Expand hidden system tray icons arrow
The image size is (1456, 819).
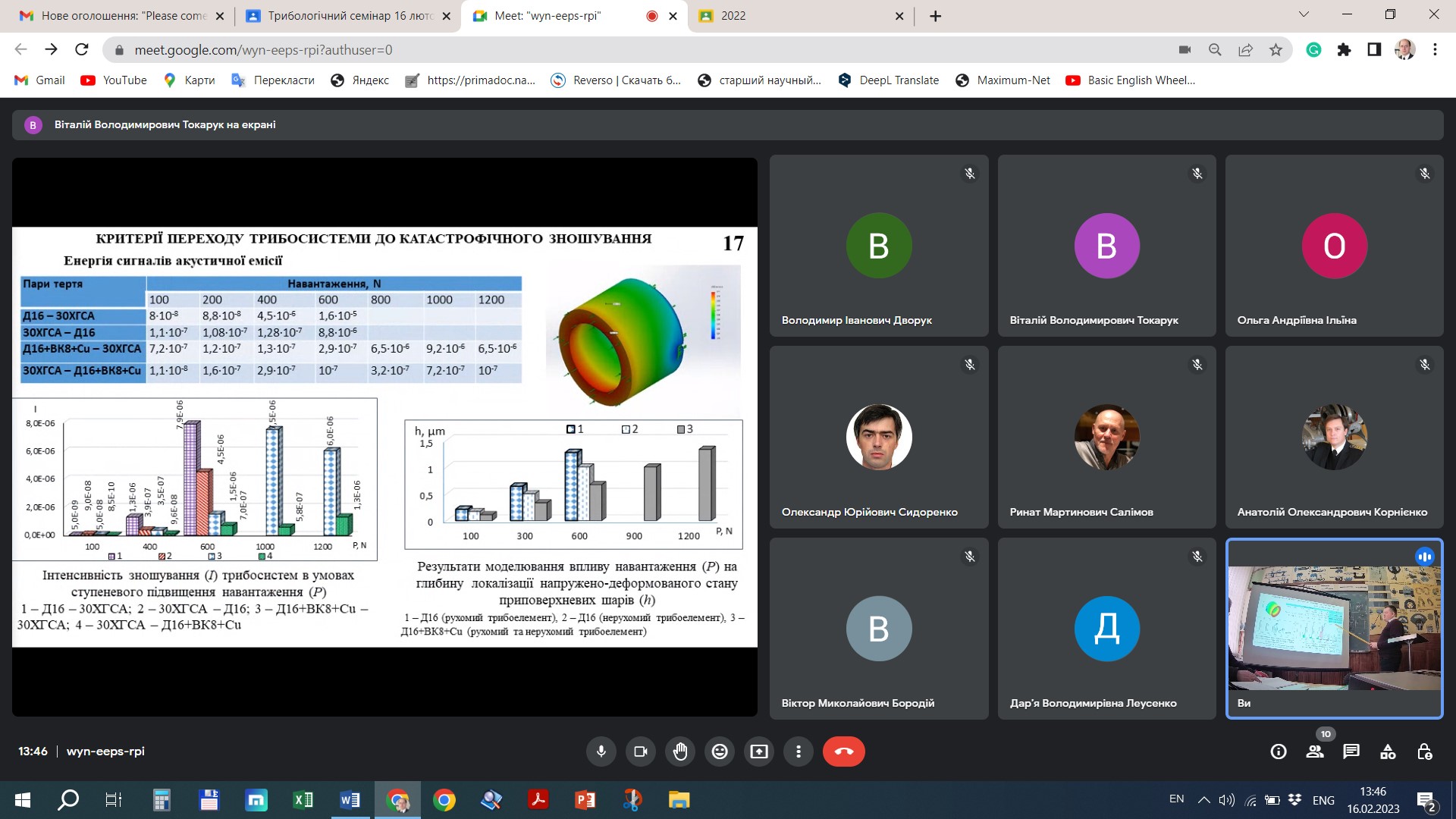coord(1203,799)
